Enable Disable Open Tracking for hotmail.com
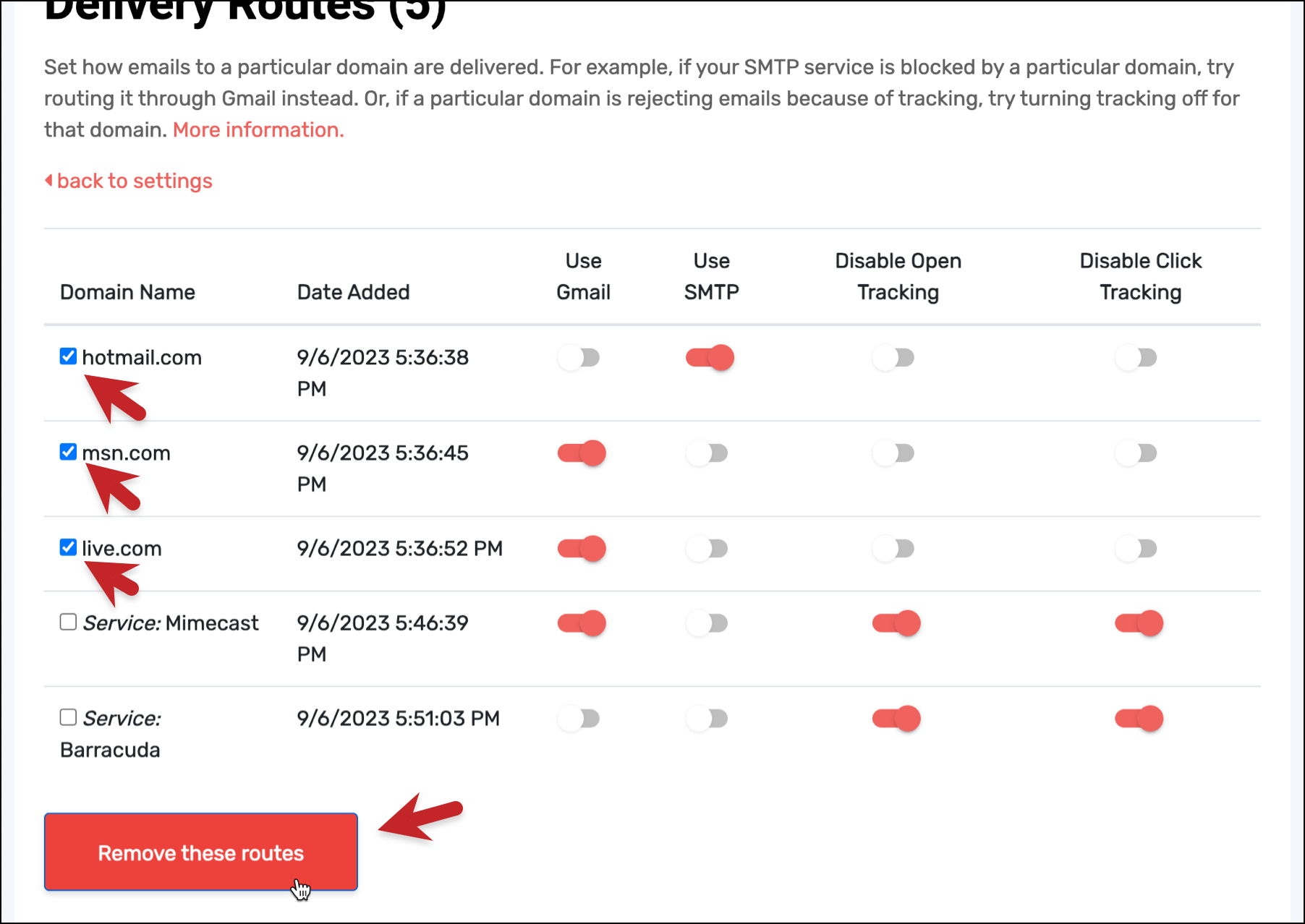 (893, 357)
